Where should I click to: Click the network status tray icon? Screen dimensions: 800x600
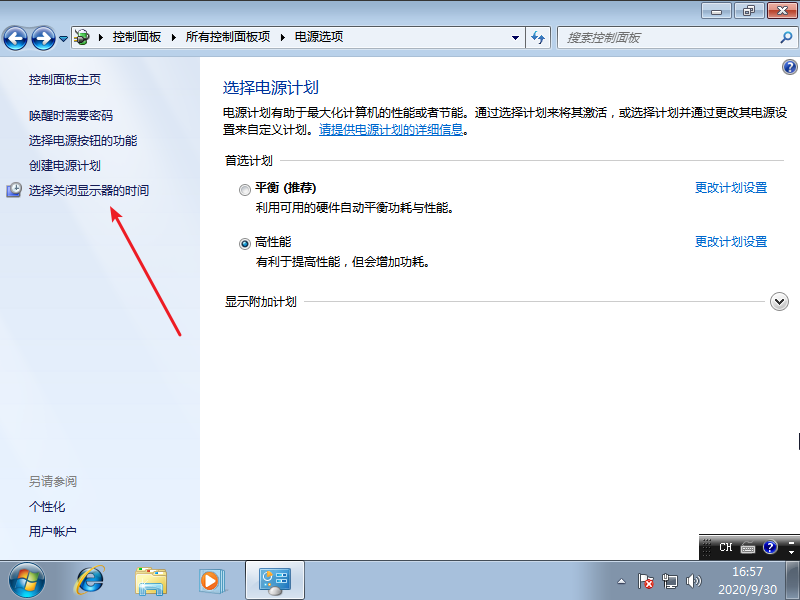point(671,580)
